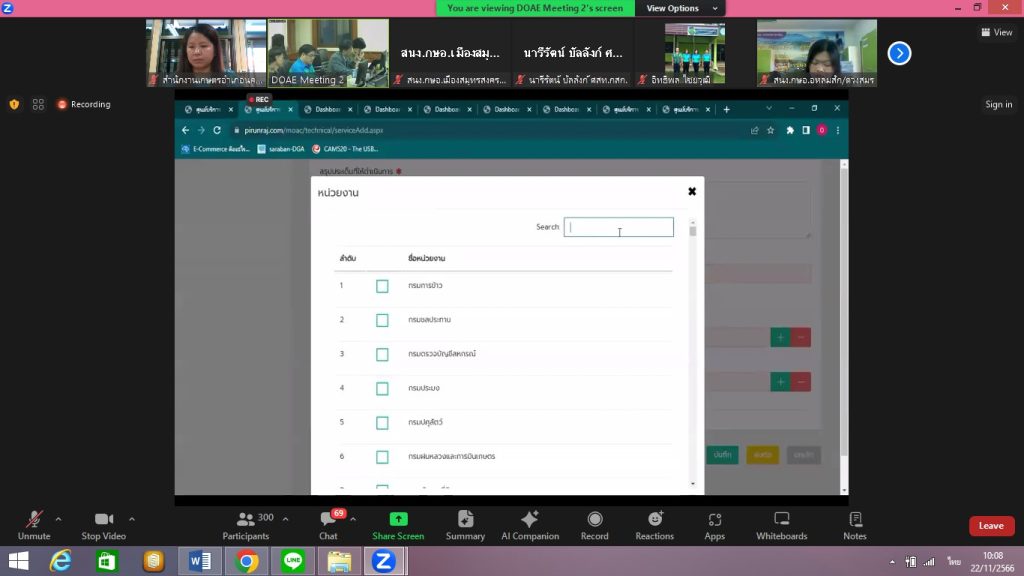The width and height of the screenshot is (1024, 576).
Task: Expand video options arrow beside Stop Video
Action: (132, 519)
